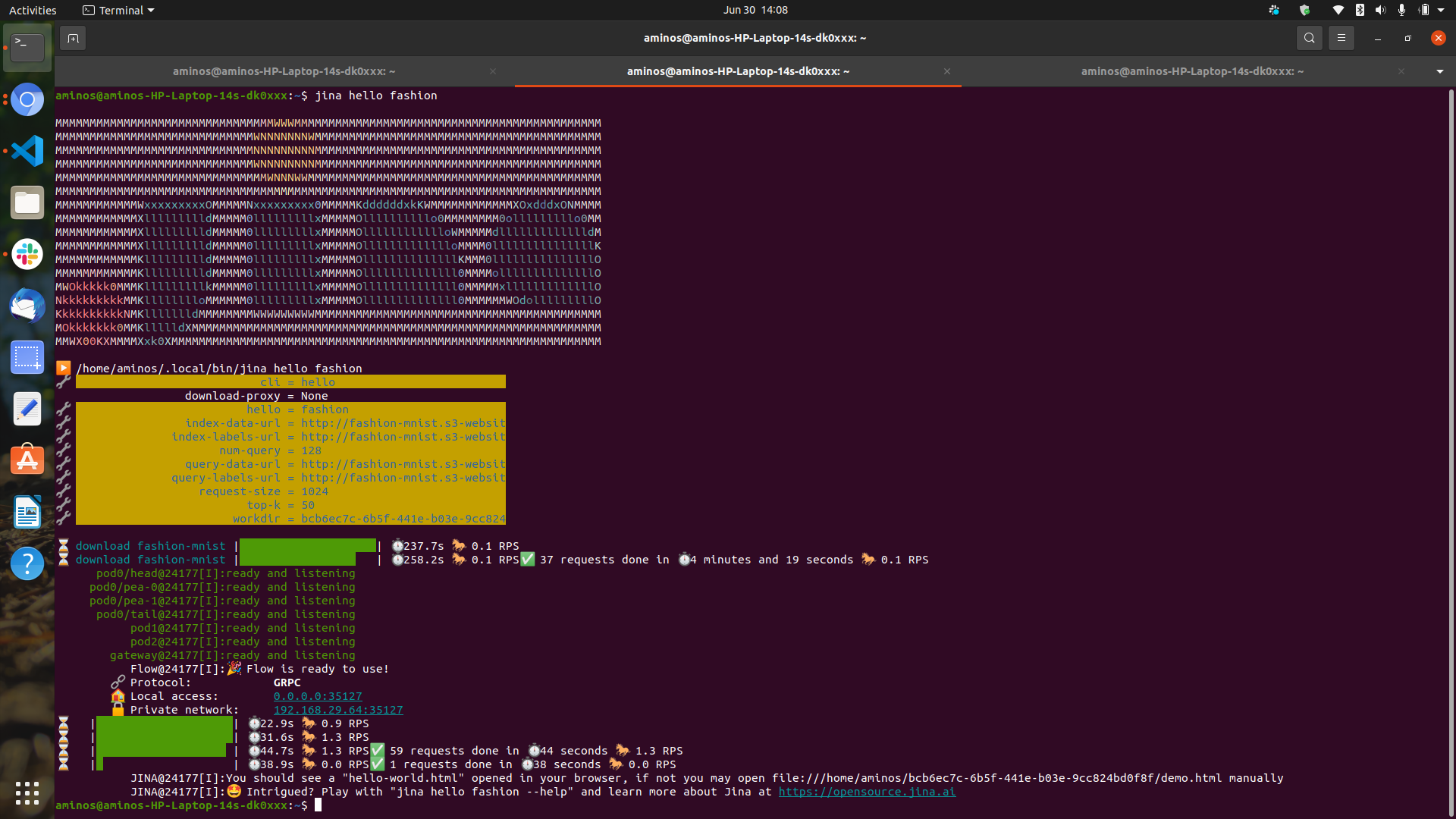
Task: Open LibreOffice Writer from the dock
Action: (x=27, y=512)
